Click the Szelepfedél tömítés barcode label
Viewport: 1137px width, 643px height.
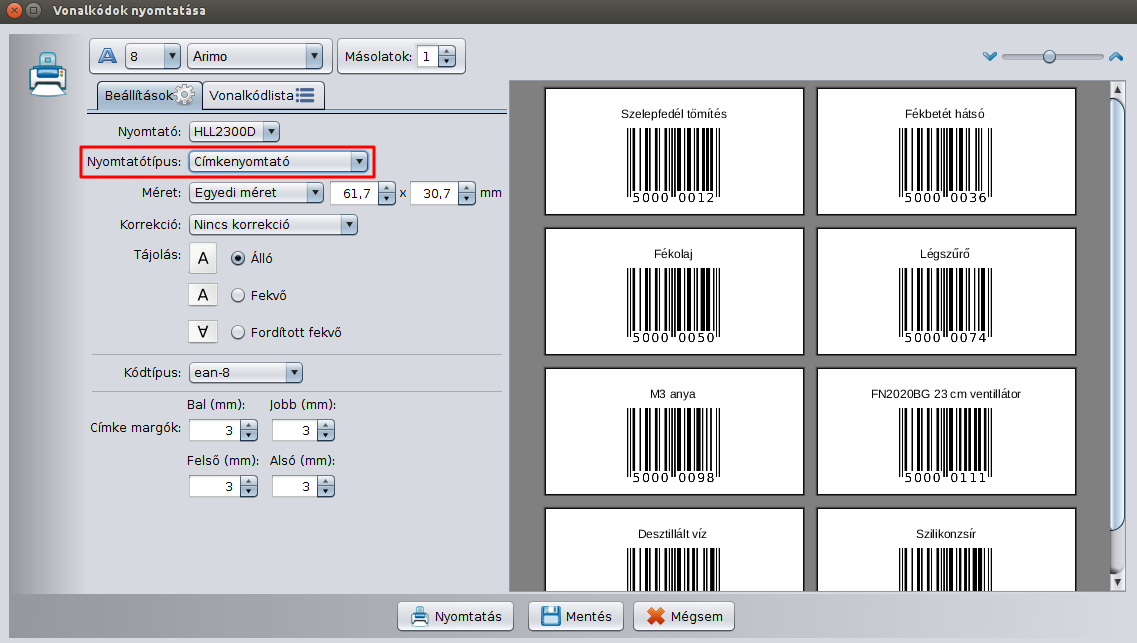click(x=674, y=151)
